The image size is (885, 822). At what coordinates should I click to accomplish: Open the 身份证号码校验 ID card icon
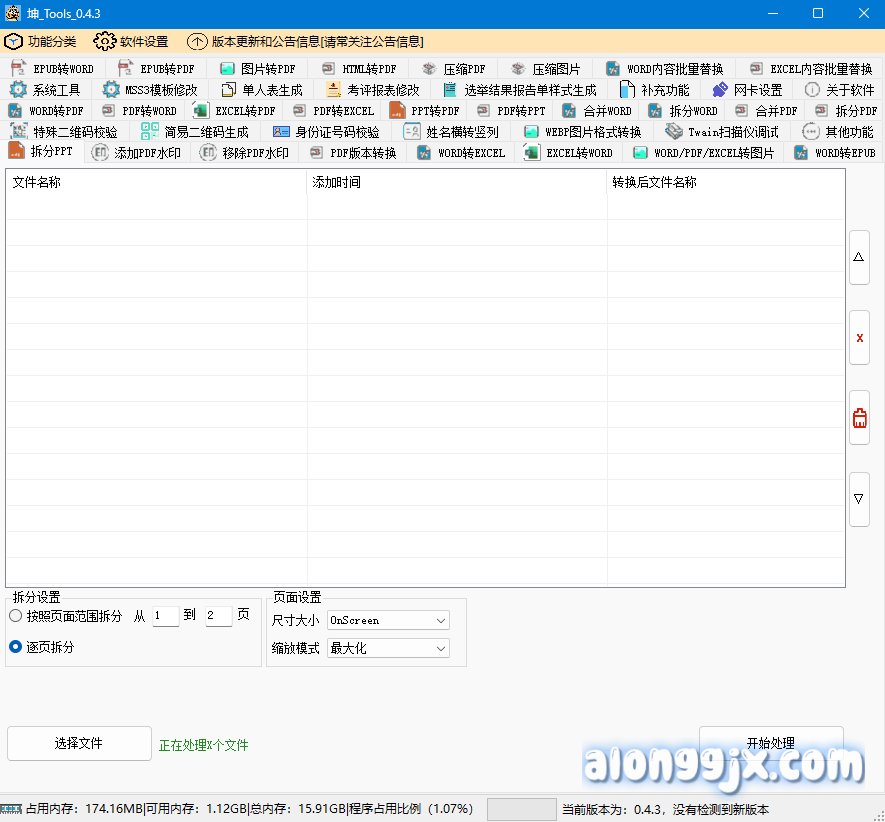pyautogui.click(x=281, y=132)
